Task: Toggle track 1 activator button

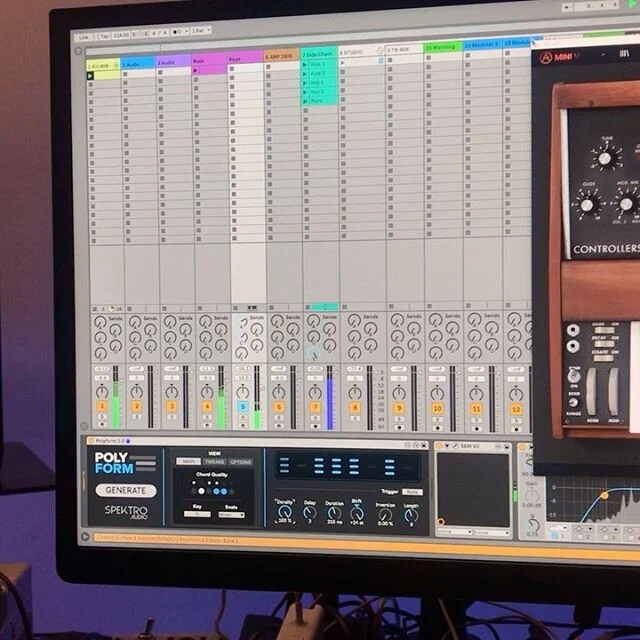Action: tap(102, 406)
